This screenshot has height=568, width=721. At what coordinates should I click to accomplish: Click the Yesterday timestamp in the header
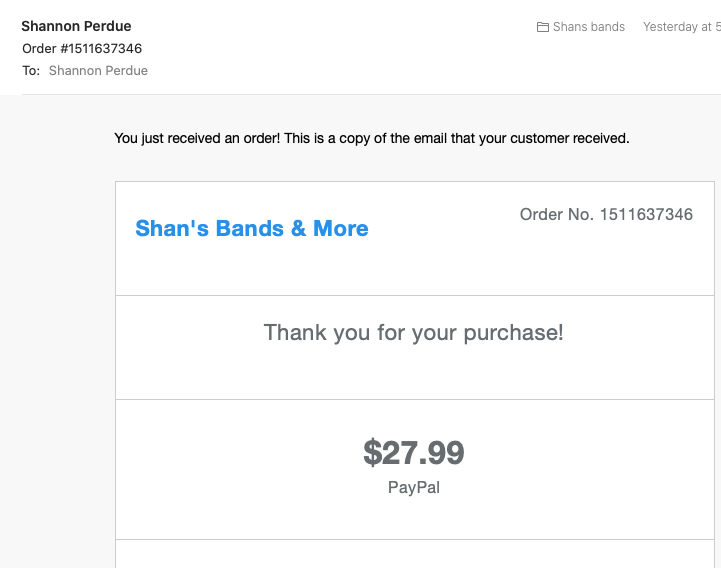[680, 27]
